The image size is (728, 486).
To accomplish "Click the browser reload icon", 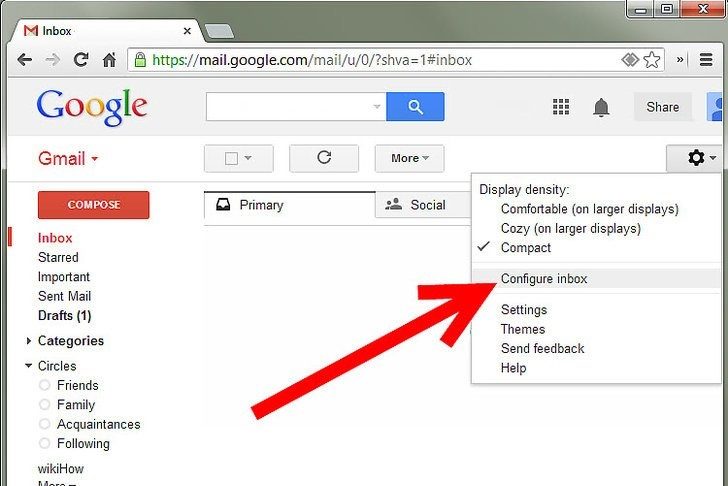I will (x=81, y=59).
